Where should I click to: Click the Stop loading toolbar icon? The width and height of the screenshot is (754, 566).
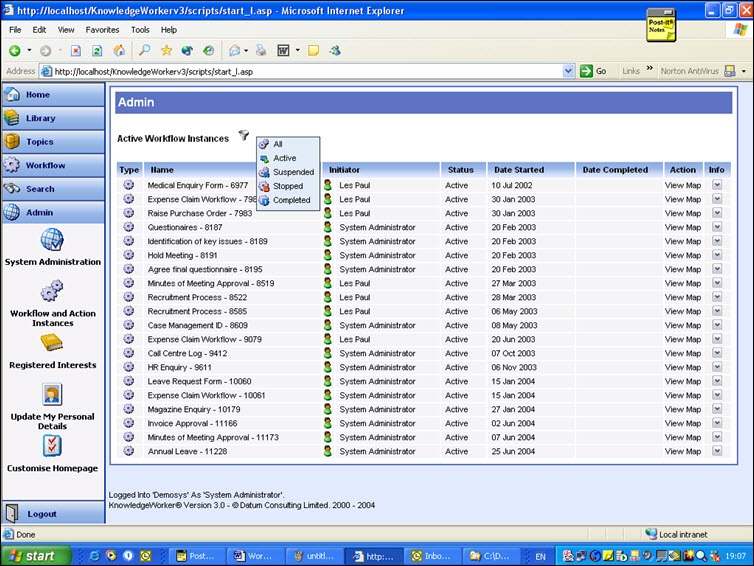pos(75,50)
